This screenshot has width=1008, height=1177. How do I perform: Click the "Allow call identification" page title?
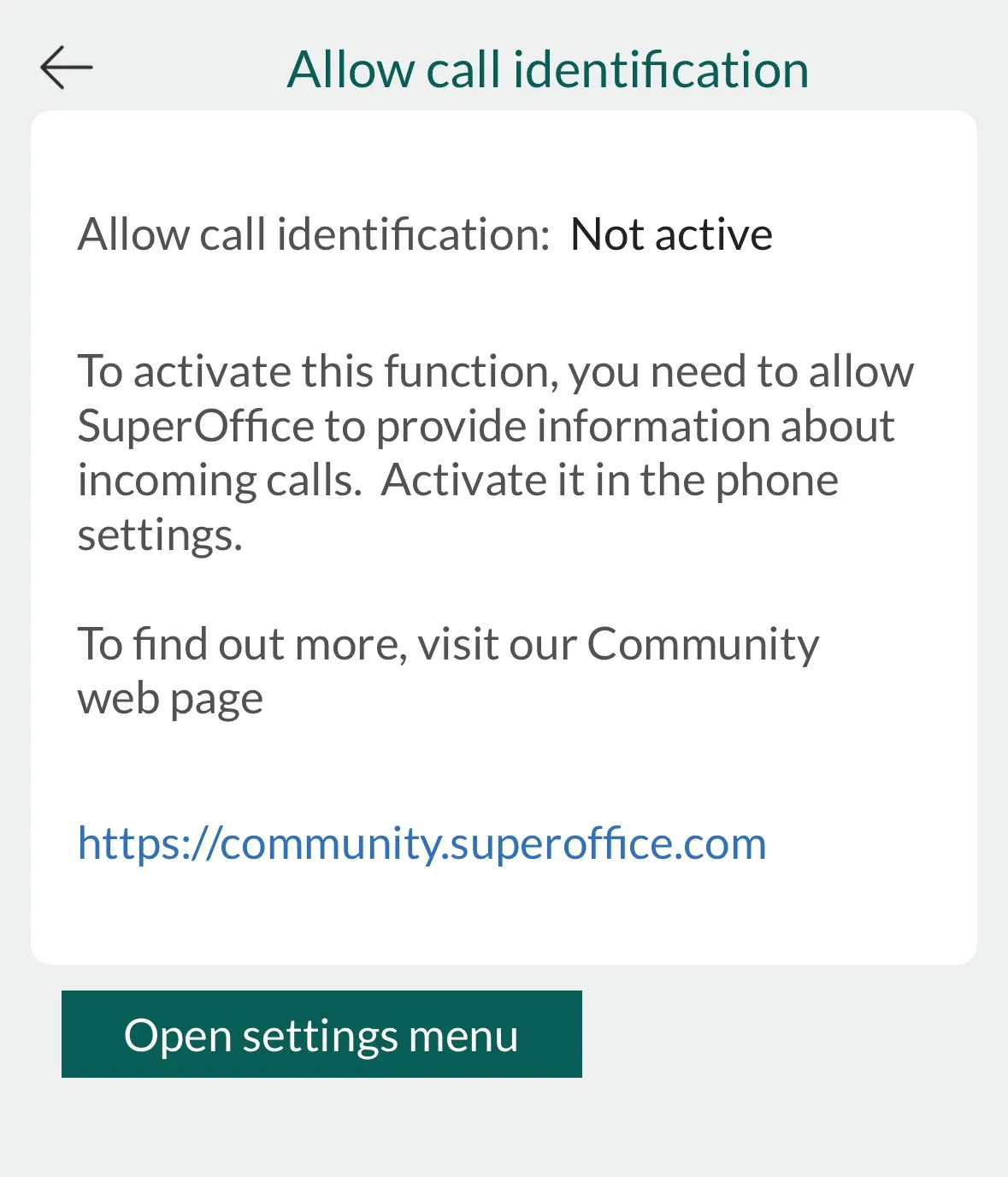(x=547, y=69)
